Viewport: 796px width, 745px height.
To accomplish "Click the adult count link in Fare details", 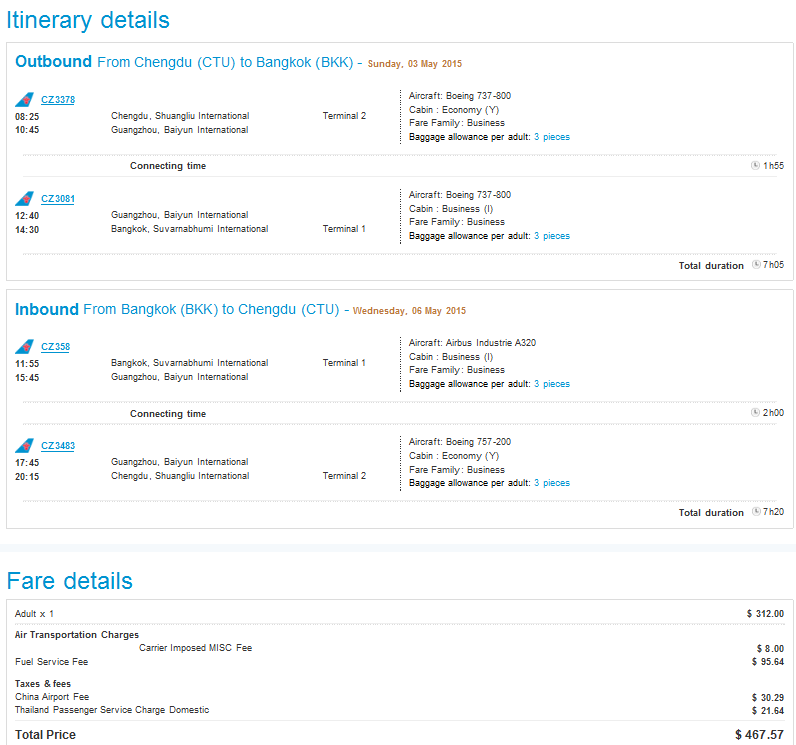I will 52,613.
